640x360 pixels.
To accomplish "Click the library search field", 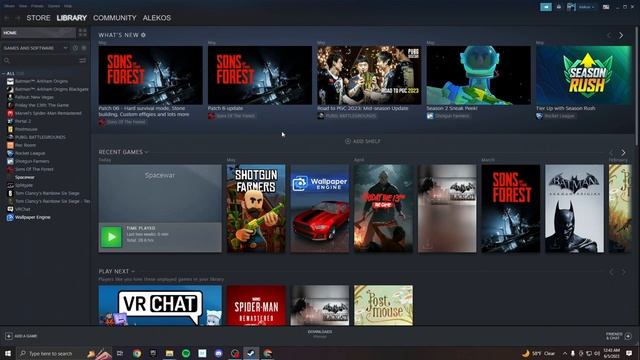I will [39, 60].
